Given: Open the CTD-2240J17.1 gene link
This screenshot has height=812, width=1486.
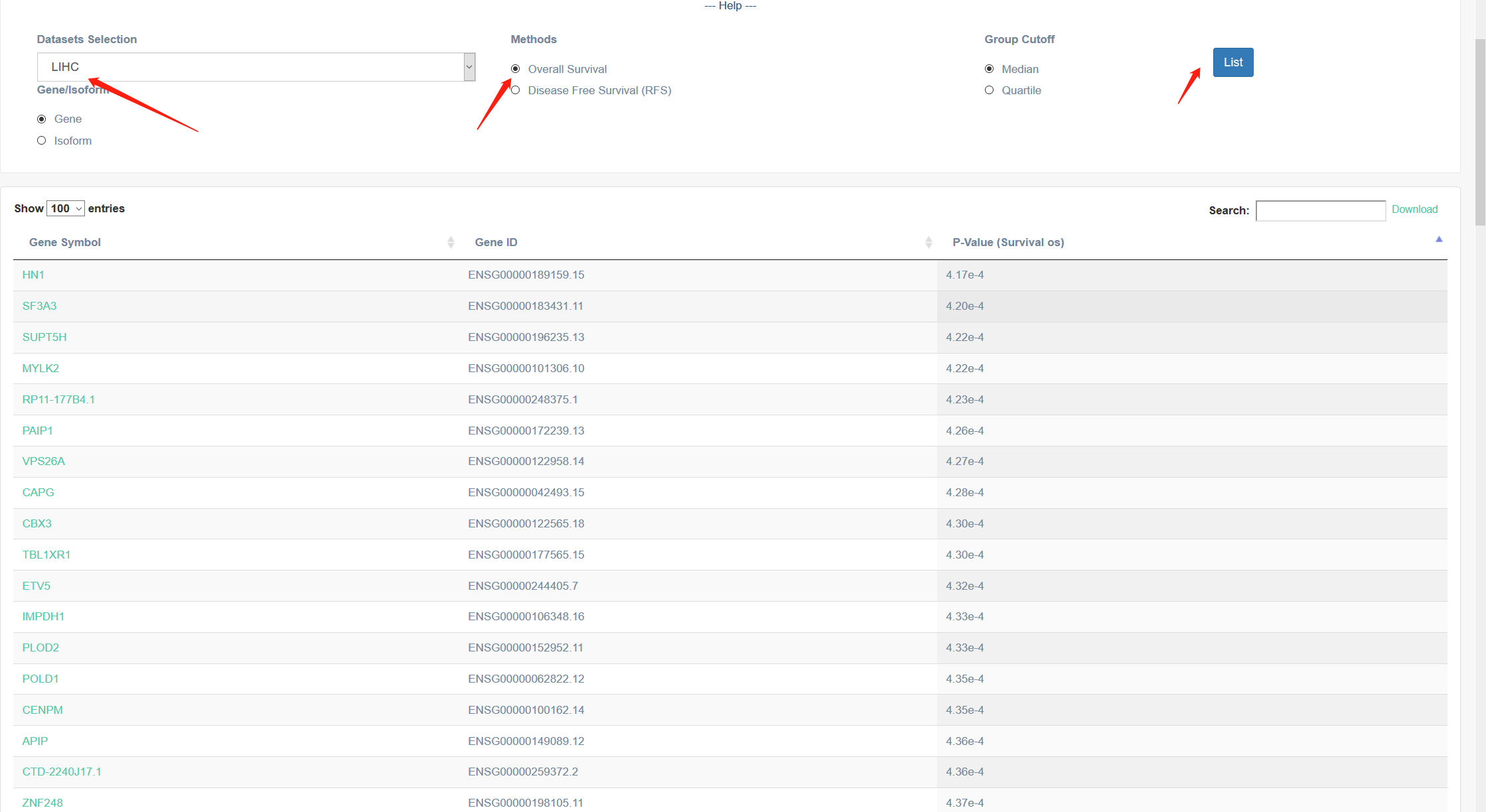Looking at the screenshot, I should pos(62,772).
